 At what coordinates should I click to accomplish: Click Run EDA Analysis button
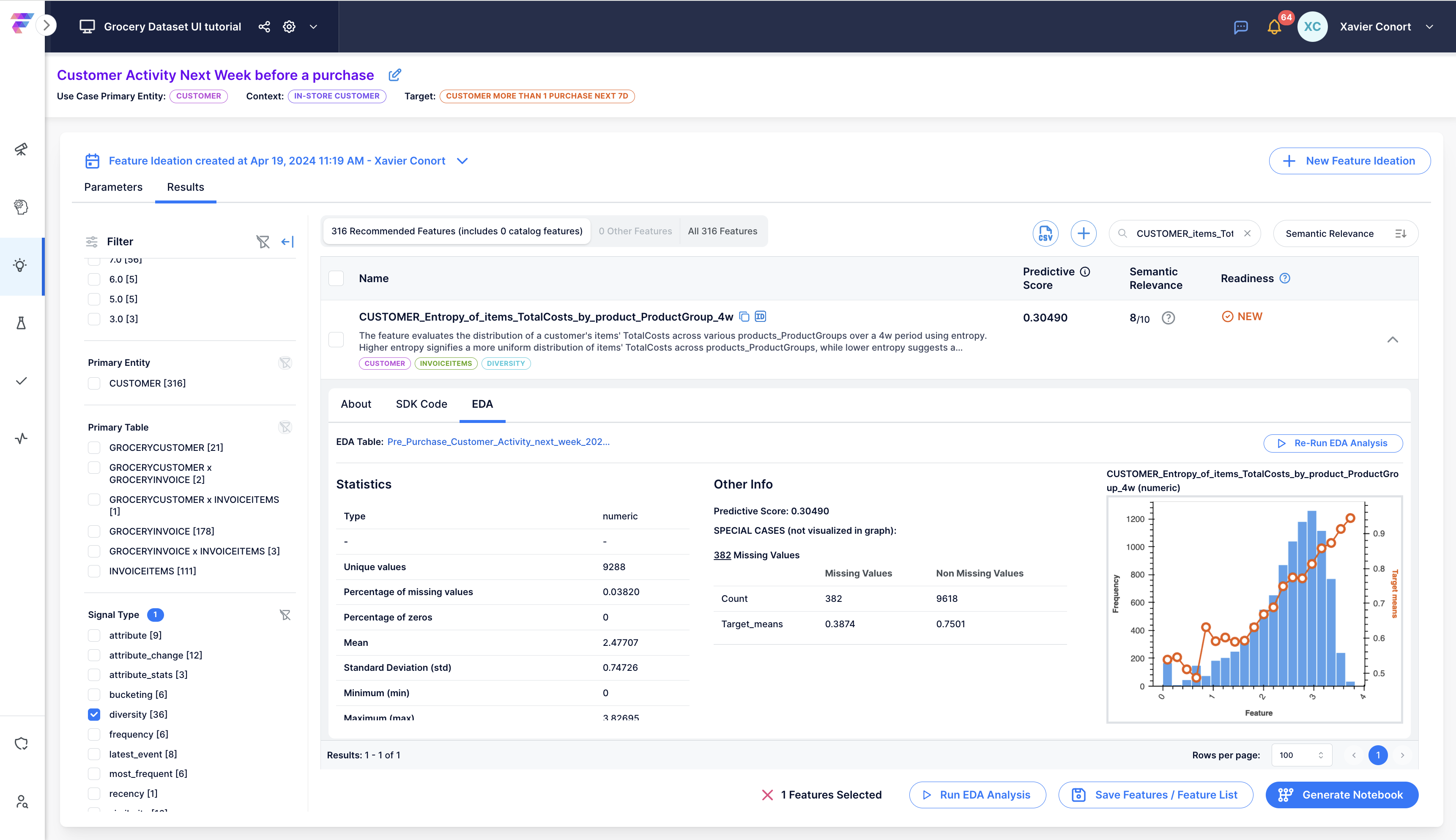977,795
